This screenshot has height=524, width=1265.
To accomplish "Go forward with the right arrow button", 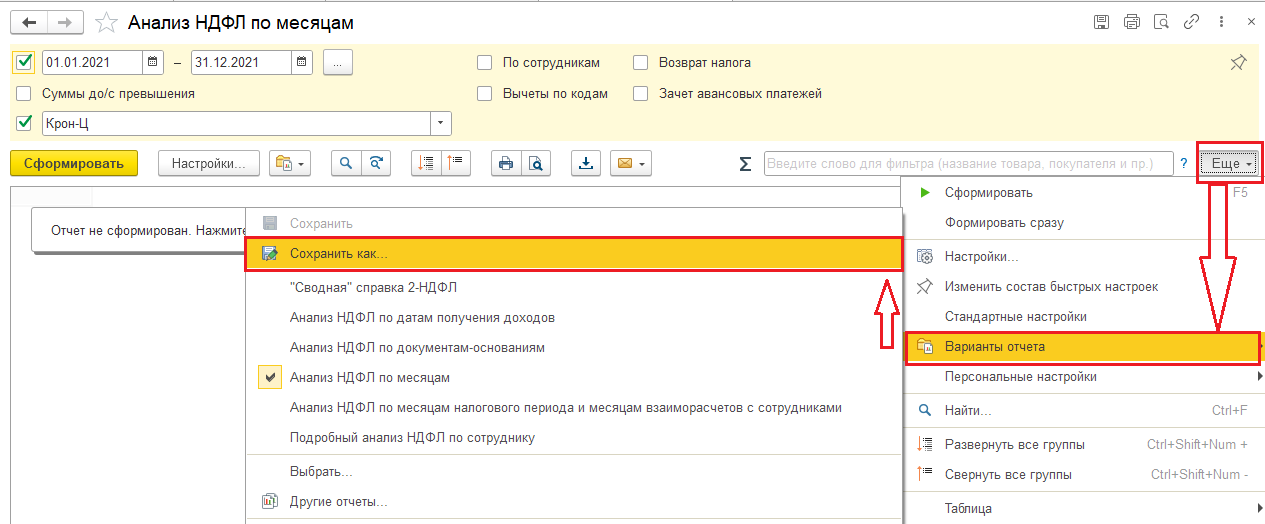I will 65,22.
